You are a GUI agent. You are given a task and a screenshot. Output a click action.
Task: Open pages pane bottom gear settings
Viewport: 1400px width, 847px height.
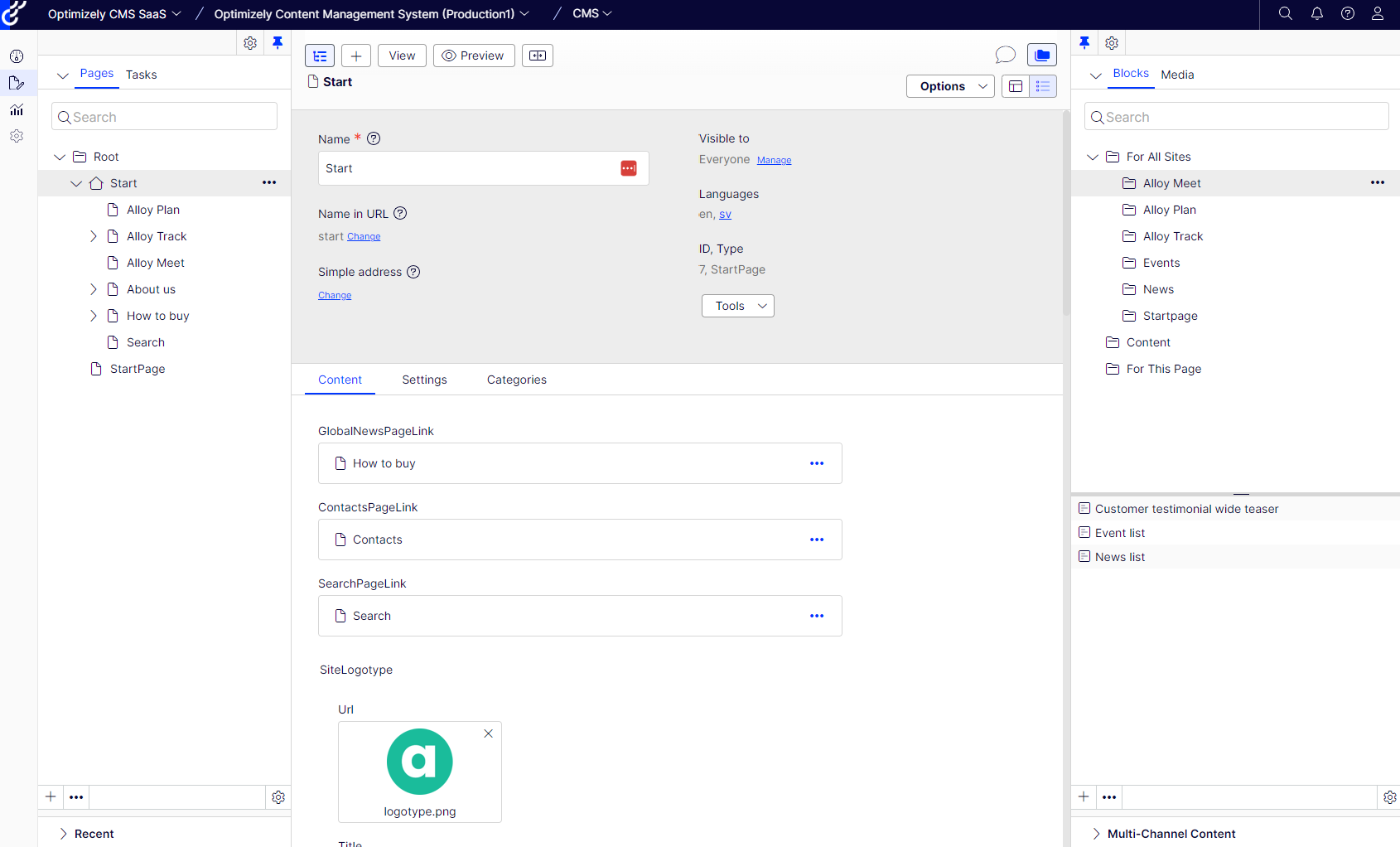278,797
